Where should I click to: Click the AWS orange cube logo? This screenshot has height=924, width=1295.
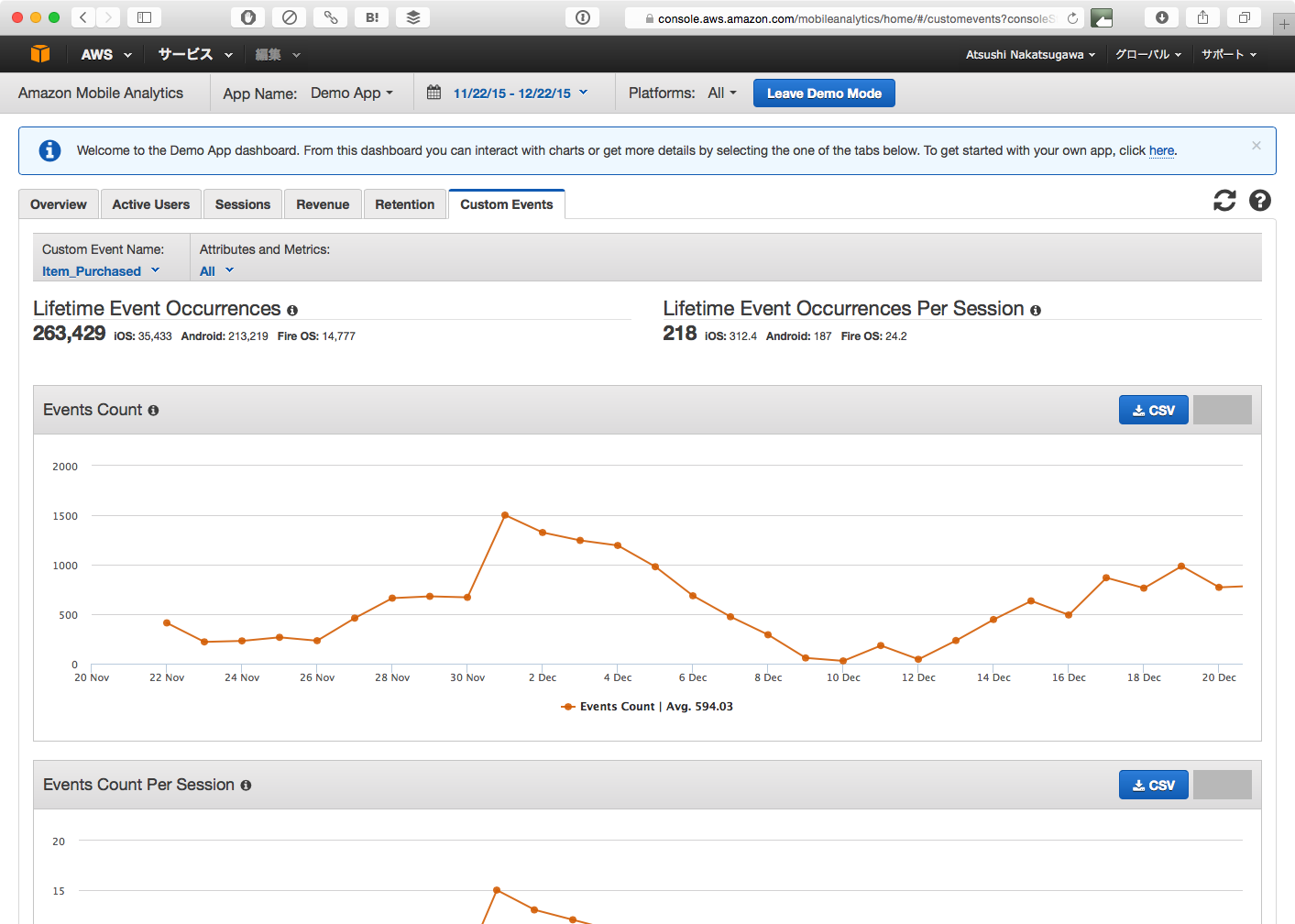[x=40, y=54]
